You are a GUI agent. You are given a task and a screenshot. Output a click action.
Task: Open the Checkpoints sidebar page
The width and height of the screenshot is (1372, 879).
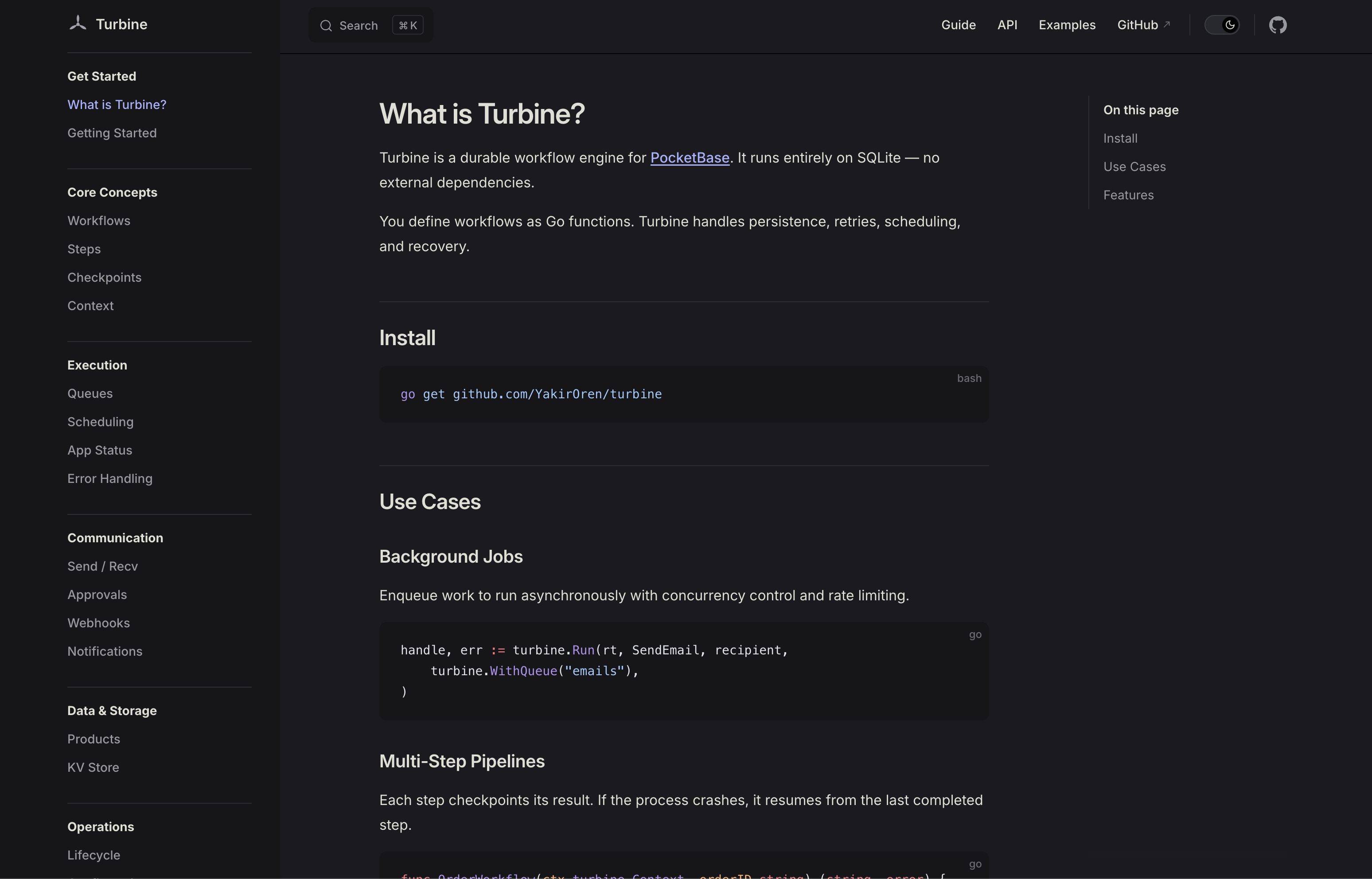(105, 277)
